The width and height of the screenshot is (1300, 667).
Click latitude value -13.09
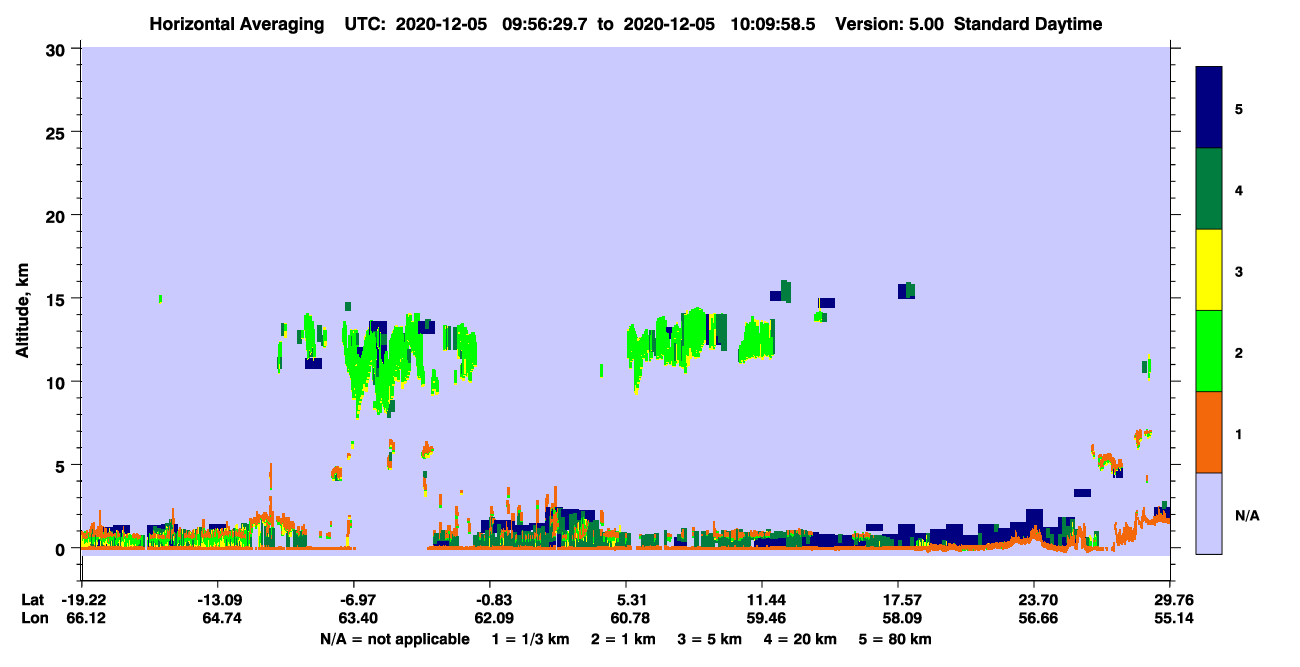click(x=218, y=600)
